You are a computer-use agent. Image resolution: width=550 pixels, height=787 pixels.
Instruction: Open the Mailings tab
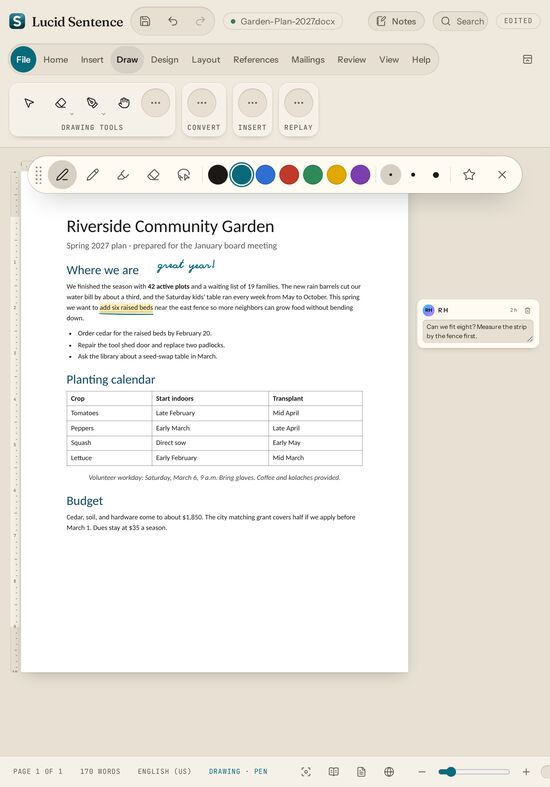(x=308, y=59)
